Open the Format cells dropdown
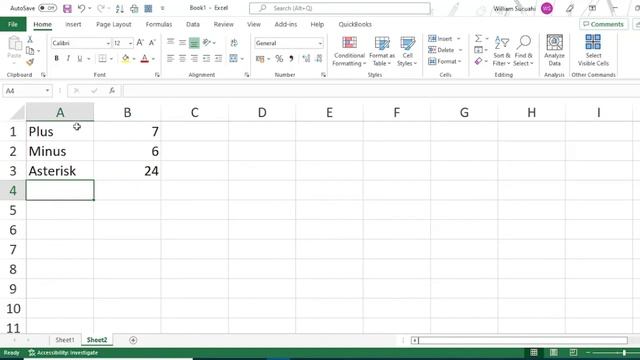Screen dimensions: 640x360 point(460,62)
